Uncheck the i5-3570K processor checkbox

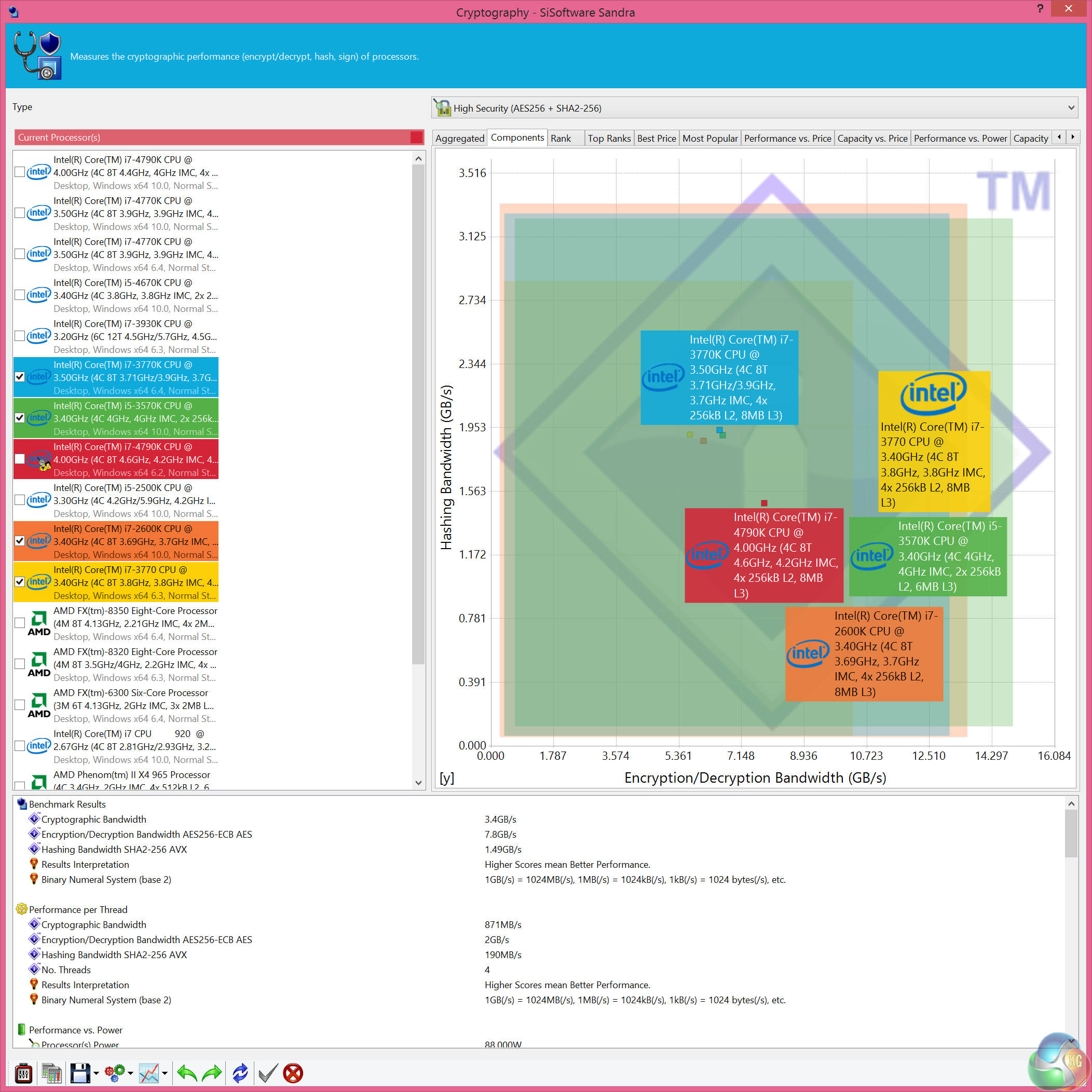click(20, 418)
